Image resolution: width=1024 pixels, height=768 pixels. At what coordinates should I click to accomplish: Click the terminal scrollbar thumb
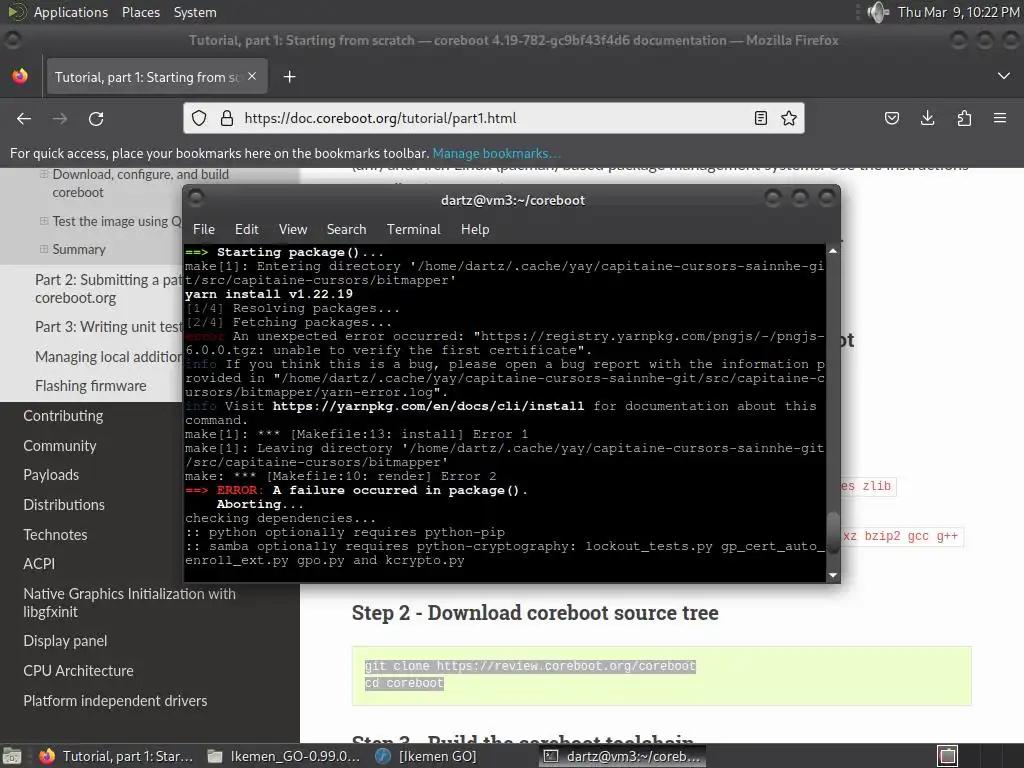833,532
